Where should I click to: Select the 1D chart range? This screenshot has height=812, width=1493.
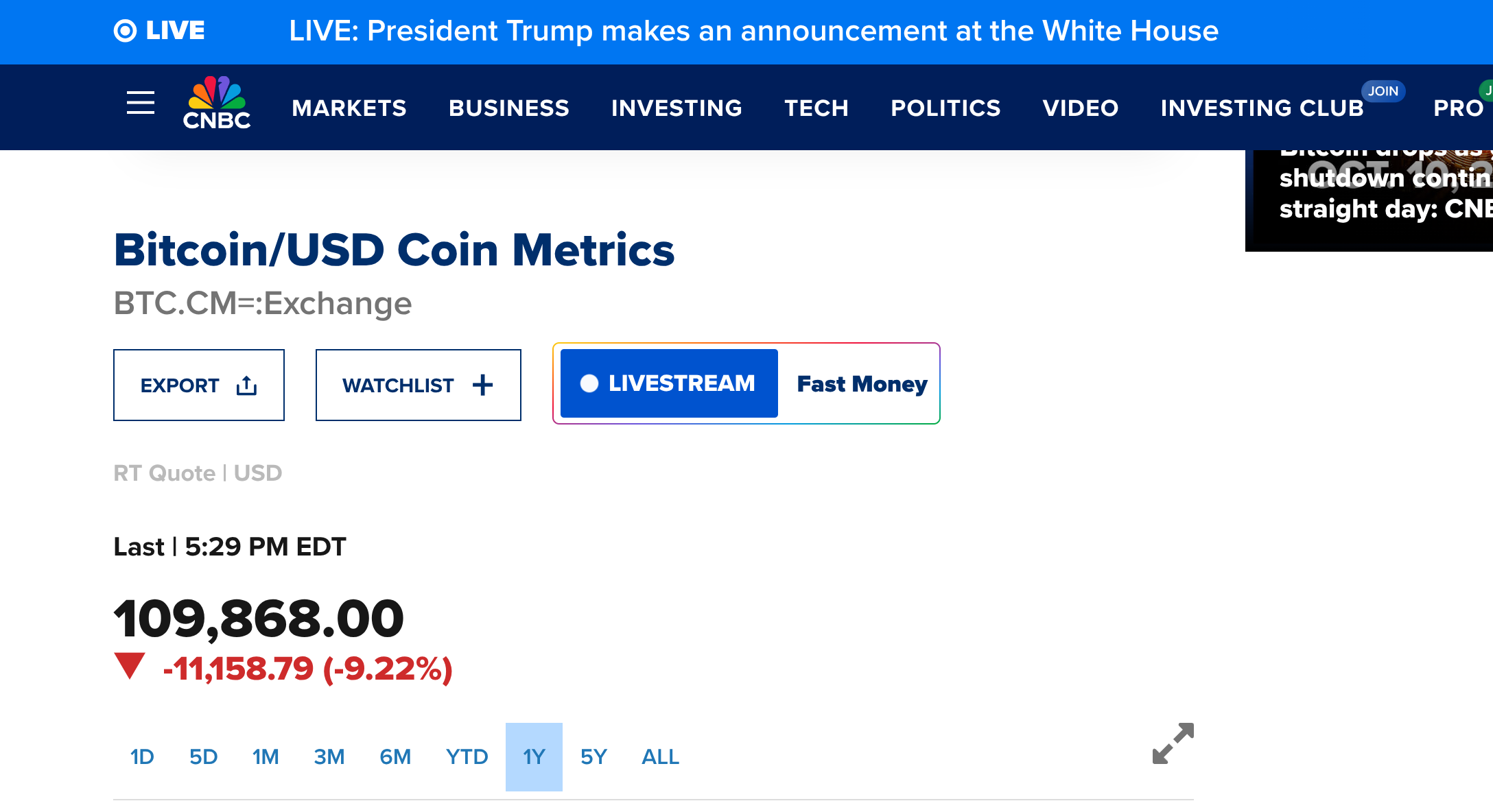142,757
